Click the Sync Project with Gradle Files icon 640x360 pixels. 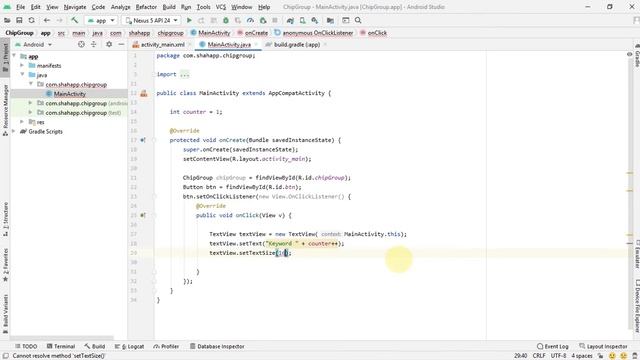[x=290, y=20]
